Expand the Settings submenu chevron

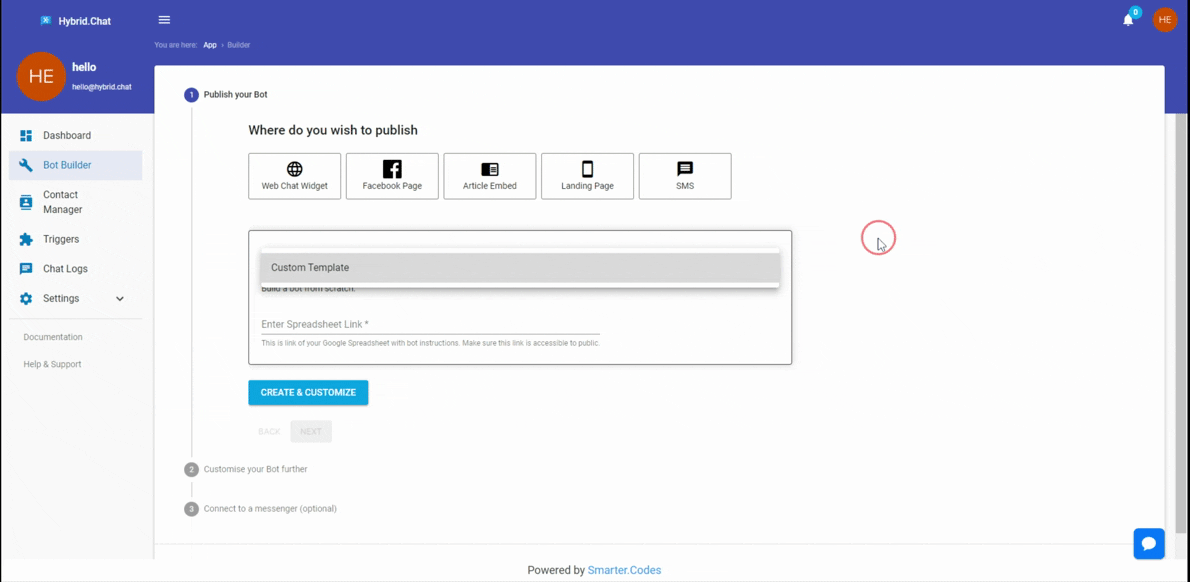click(x=120, y=299)
